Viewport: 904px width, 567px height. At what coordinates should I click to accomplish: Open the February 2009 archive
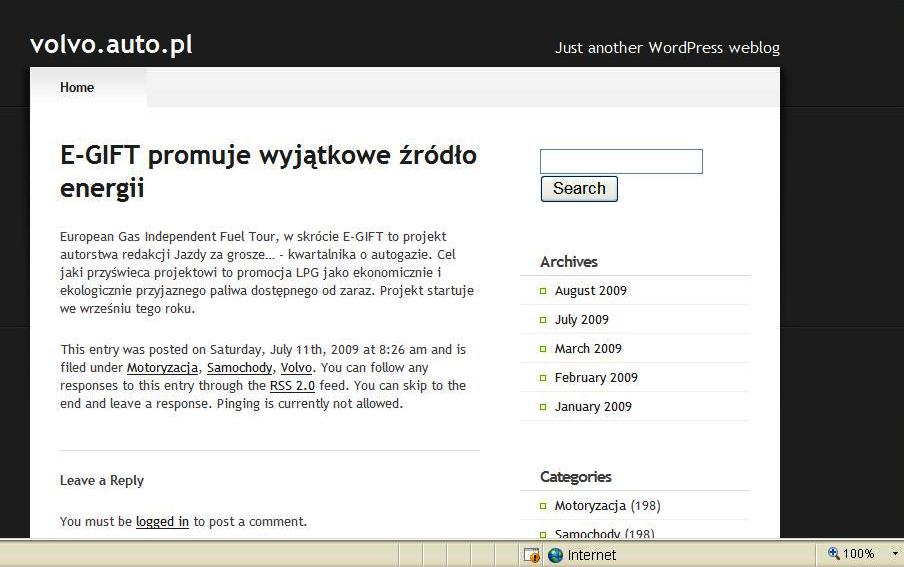click(596, 378)
